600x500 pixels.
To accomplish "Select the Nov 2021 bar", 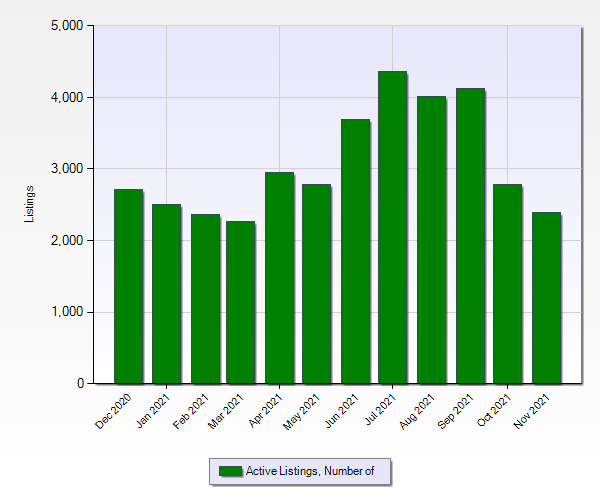I will [x=546, y=298].
